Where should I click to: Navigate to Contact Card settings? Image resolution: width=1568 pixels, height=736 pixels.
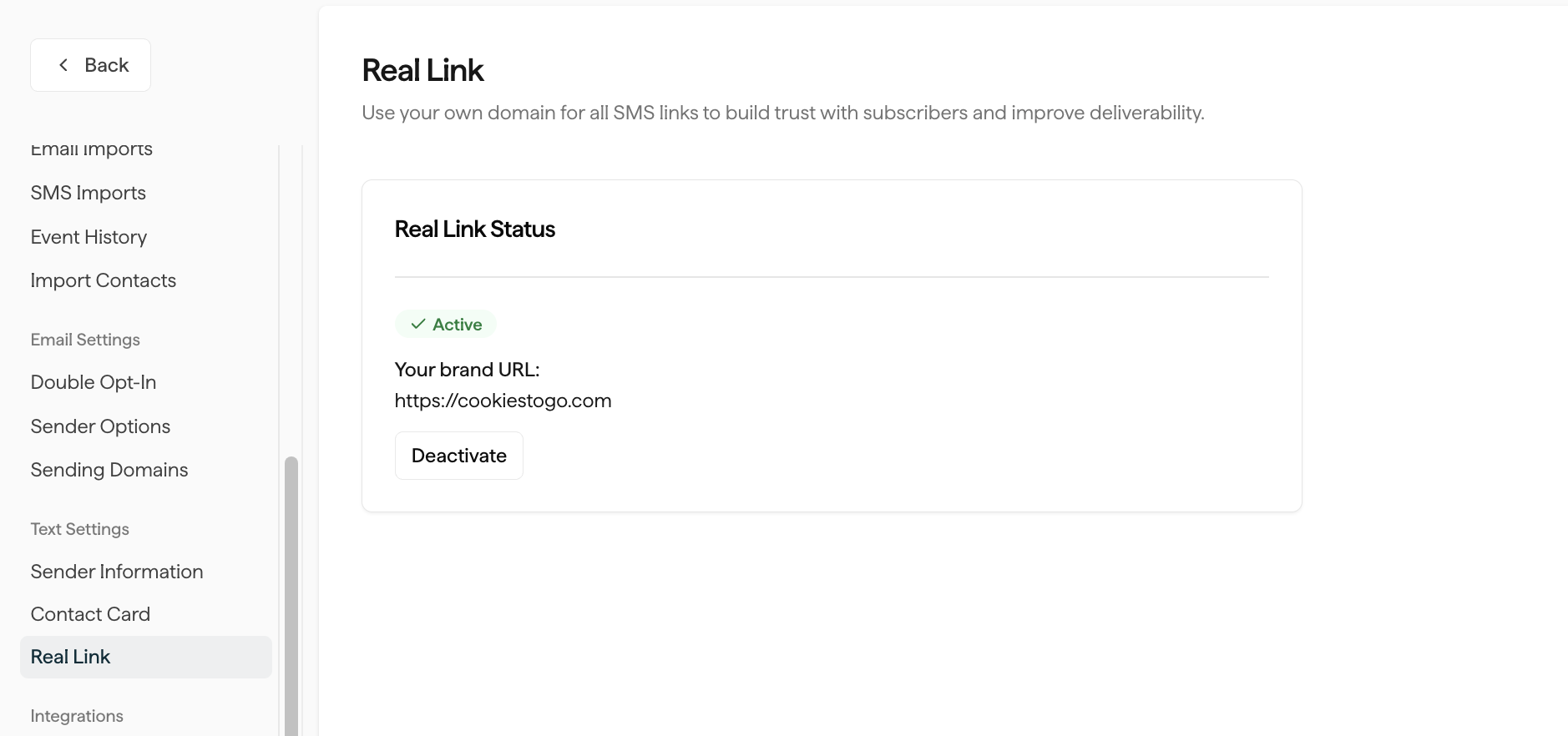(x=90, y=614)
